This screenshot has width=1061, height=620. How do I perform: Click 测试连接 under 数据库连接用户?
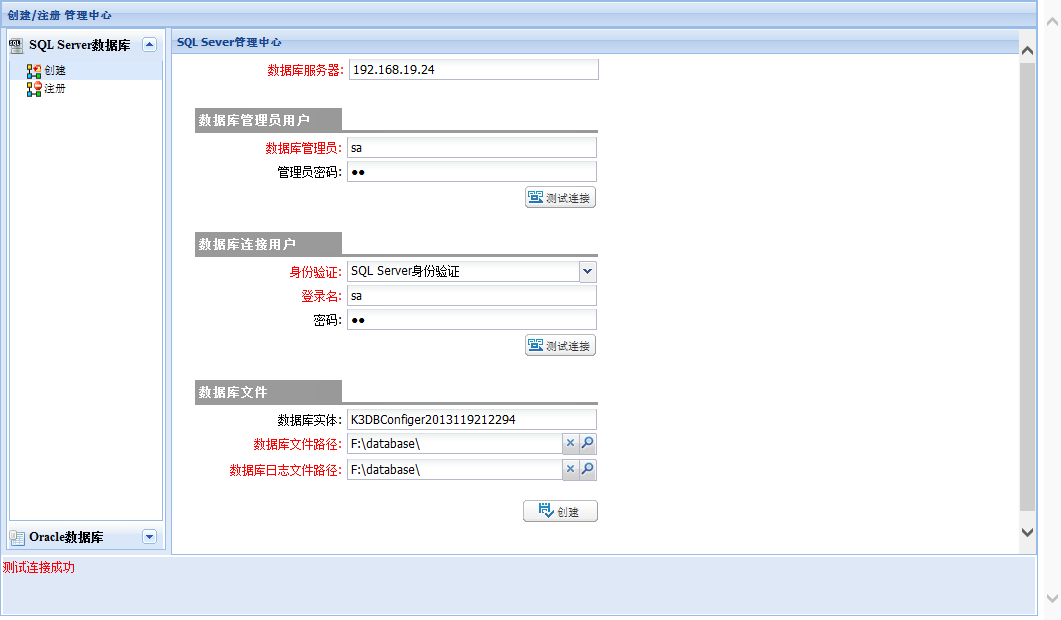click(x=560, y=345)
